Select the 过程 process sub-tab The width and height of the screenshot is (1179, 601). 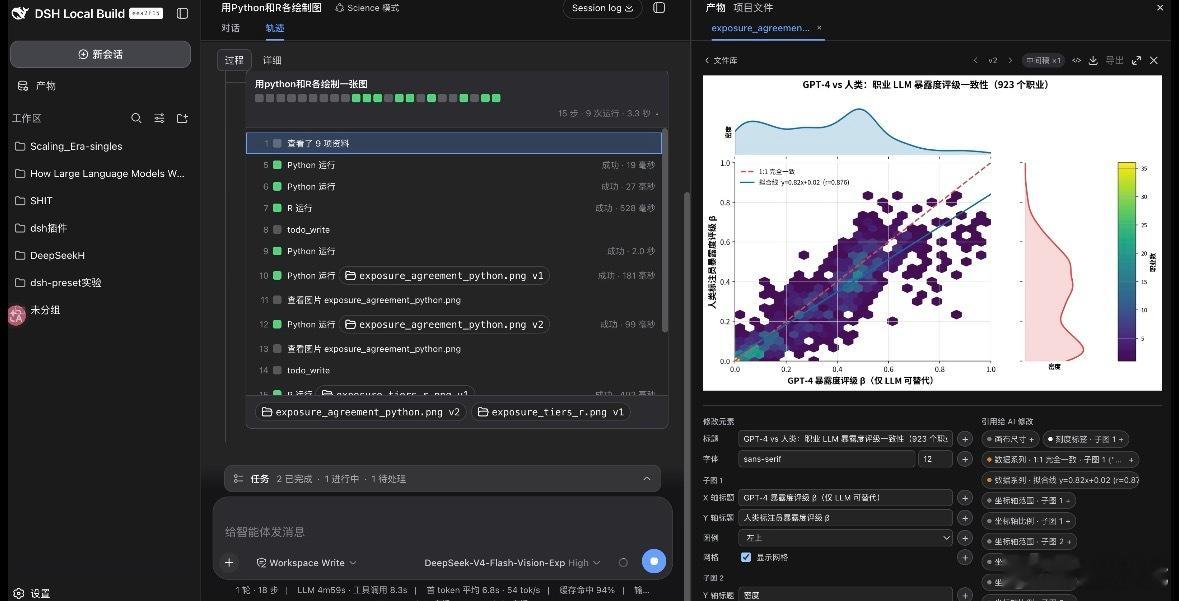click(x=234, y=60)
